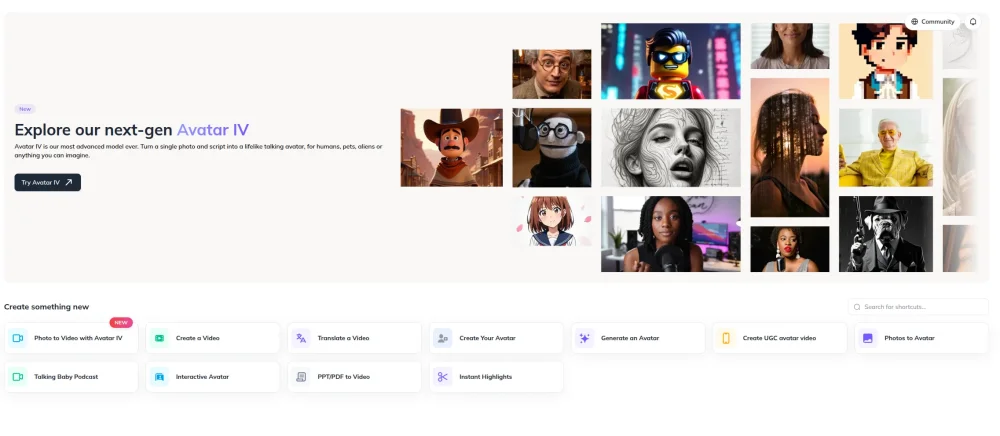
Task: Click the Instant Highlights scissors icon
Action: coord(443,377)
